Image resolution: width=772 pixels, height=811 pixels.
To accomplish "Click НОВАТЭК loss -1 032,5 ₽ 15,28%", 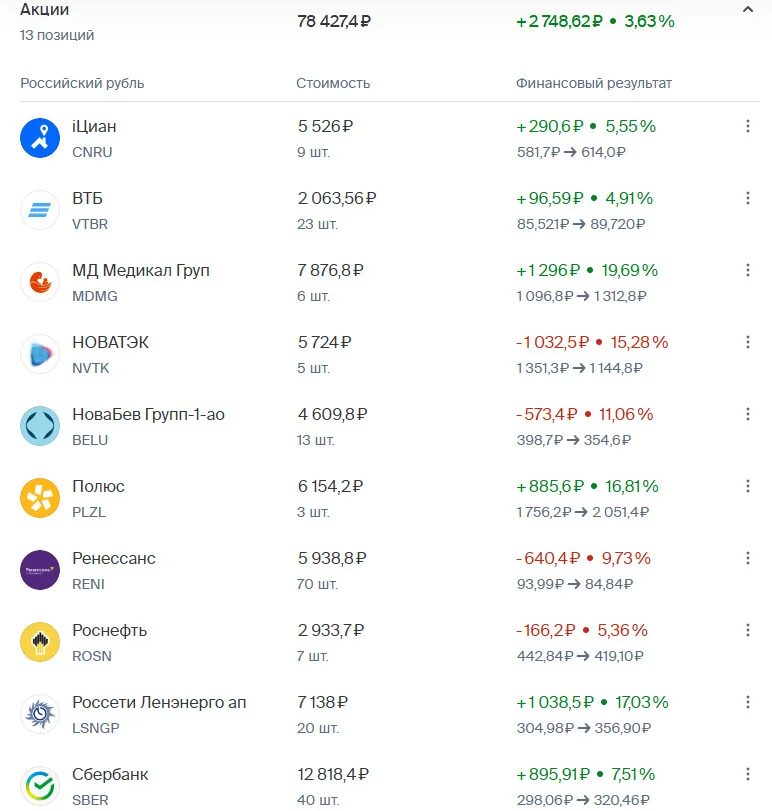I will 592,342.
